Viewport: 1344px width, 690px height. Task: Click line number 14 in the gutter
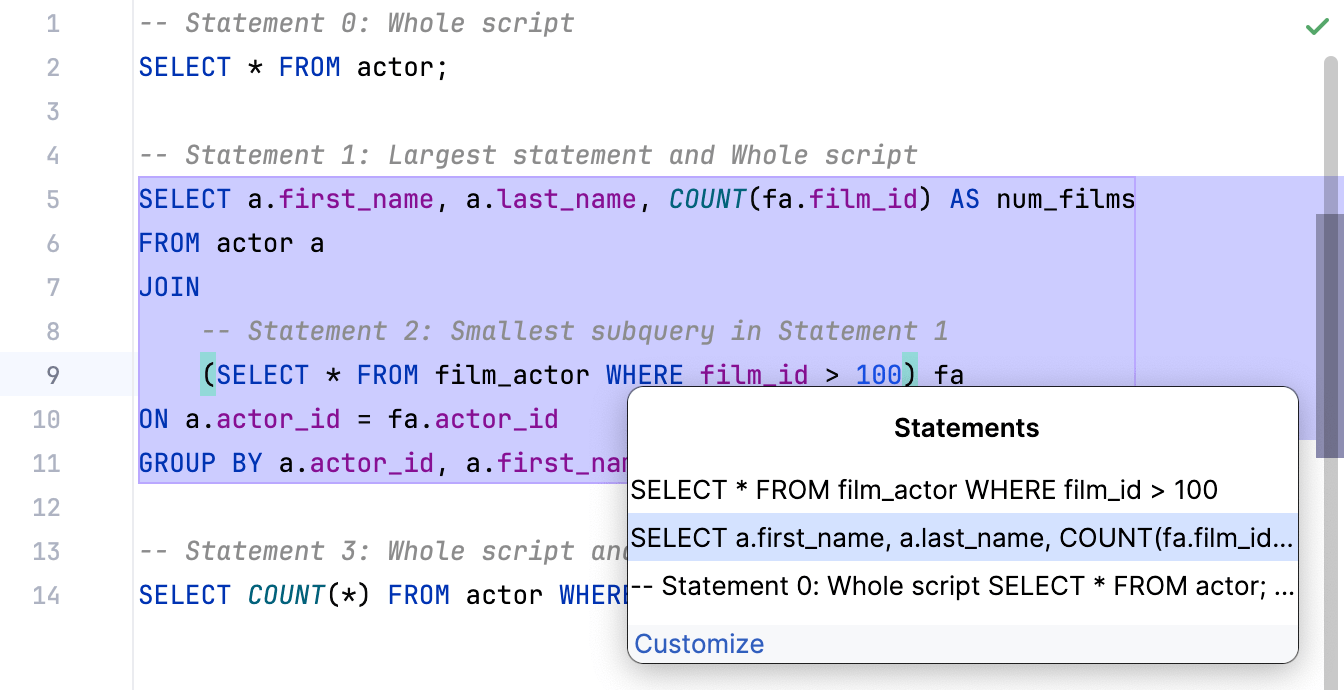(46, 595)
